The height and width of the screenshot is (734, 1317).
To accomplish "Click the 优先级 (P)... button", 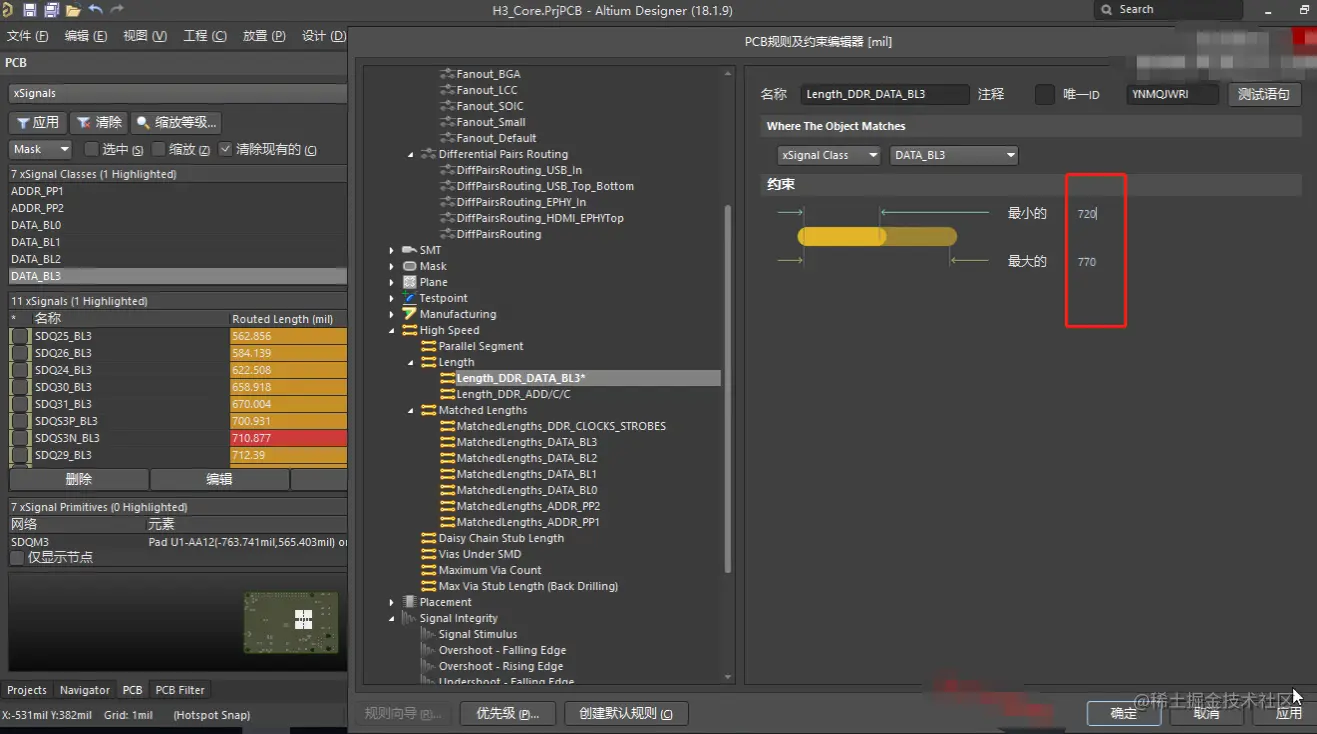I will [x=507, y=713].
